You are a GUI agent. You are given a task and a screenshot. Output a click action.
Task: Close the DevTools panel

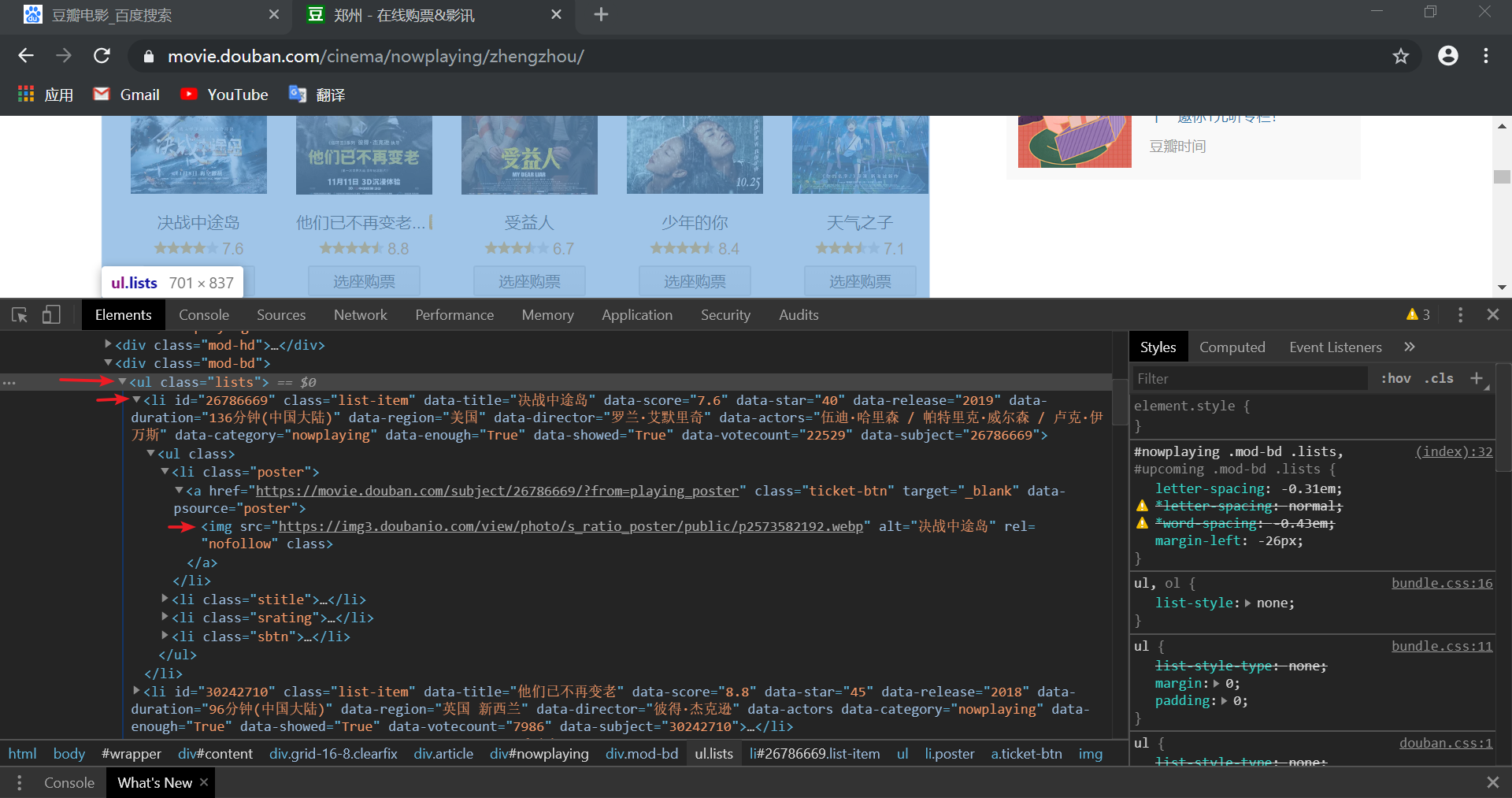(1493, 315)
